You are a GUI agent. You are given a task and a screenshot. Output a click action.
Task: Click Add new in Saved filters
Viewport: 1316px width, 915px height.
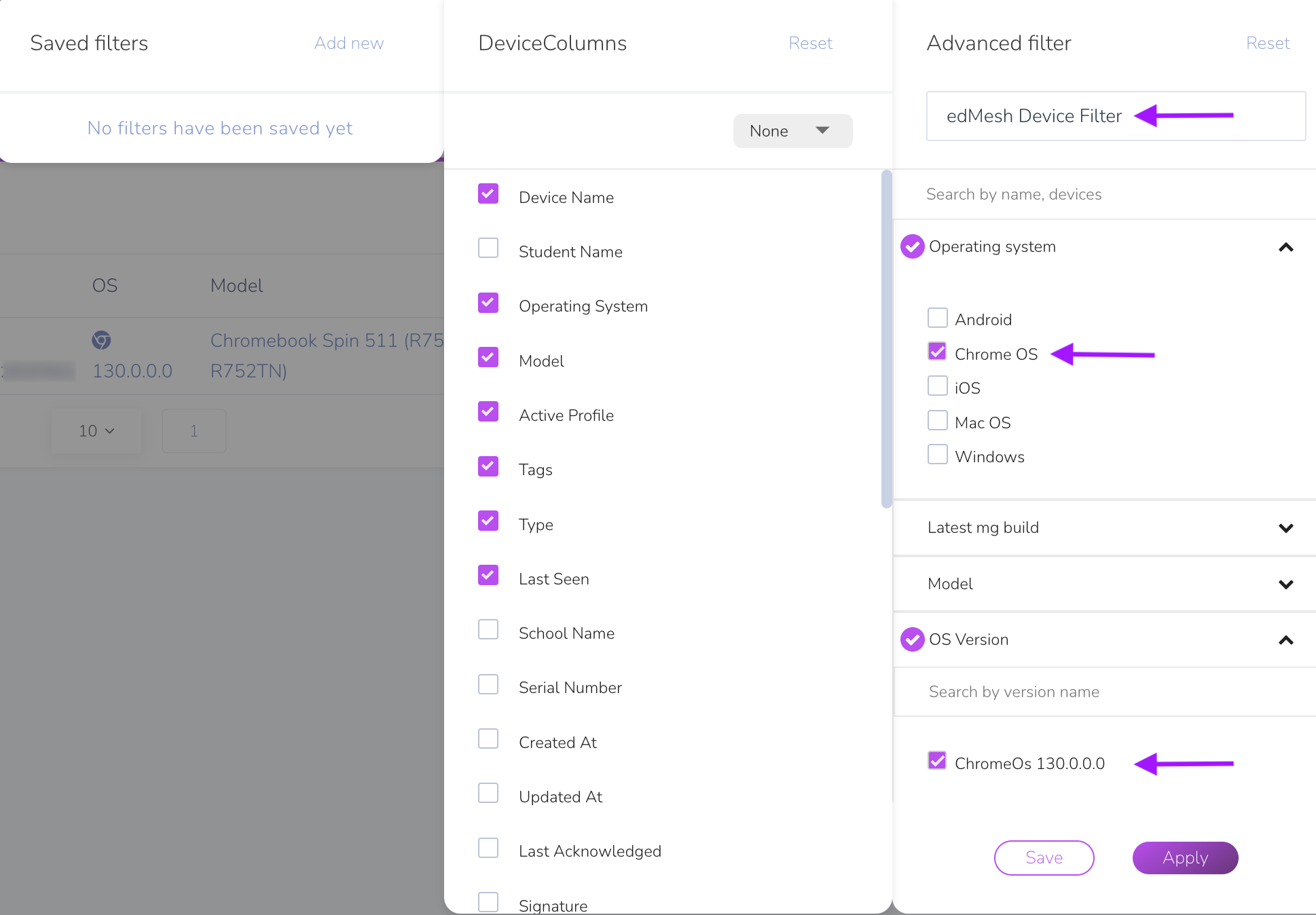tap(349, 43)
